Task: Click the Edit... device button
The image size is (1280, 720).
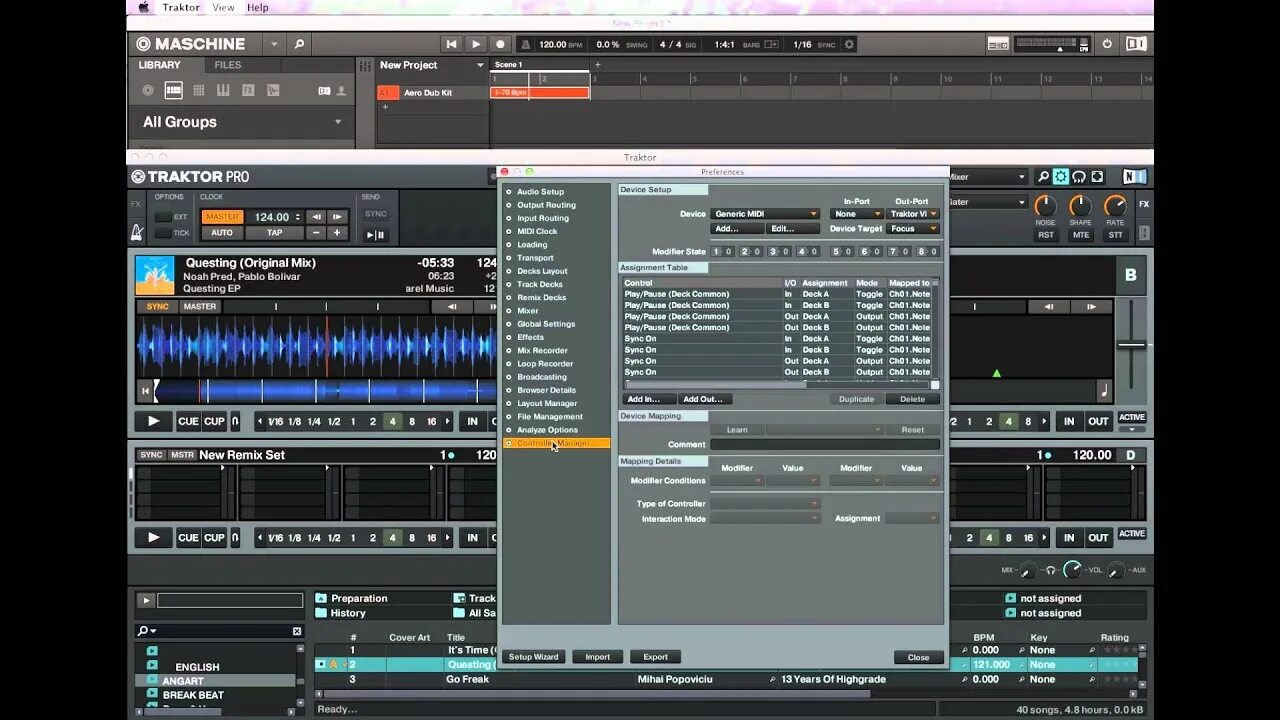Action: click(793, 229)
